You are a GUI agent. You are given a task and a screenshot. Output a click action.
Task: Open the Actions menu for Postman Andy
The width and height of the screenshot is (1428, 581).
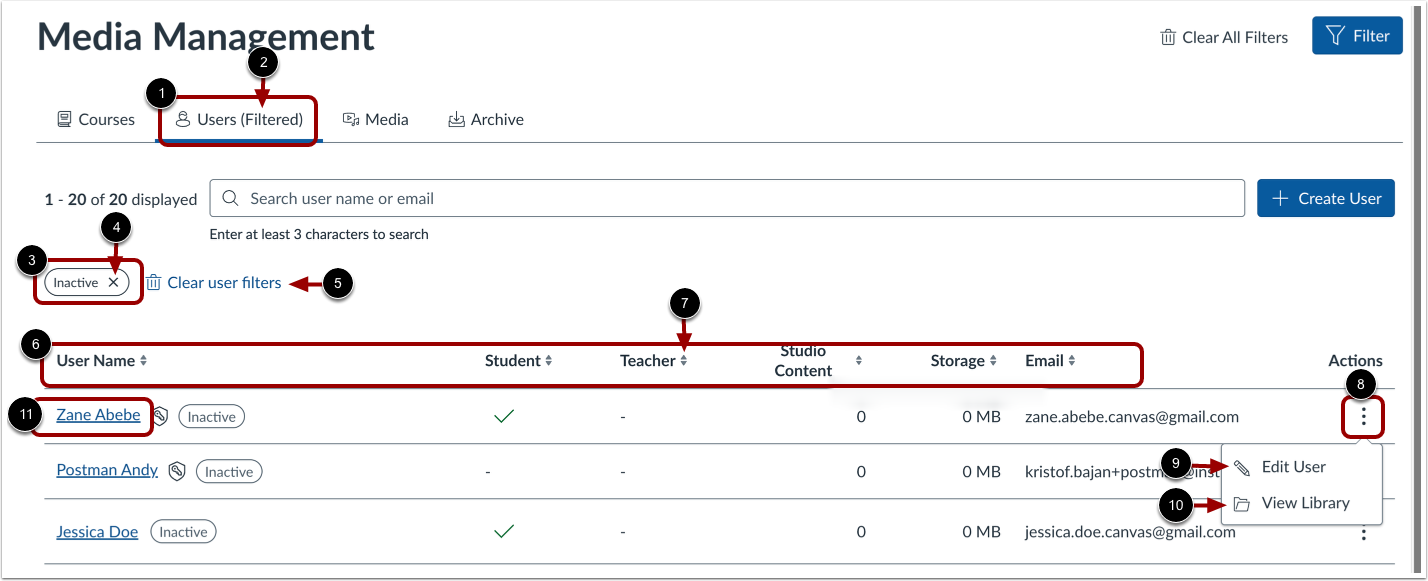coord(1364,471)
